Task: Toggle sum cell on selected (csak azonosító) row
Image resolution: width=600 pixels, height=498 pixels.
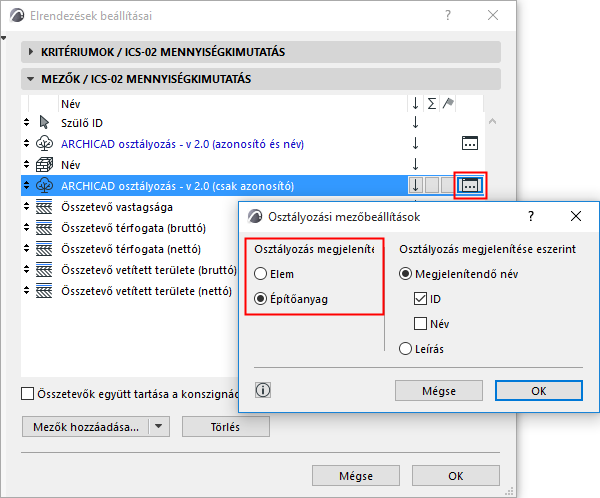Action: click(432, 186)
